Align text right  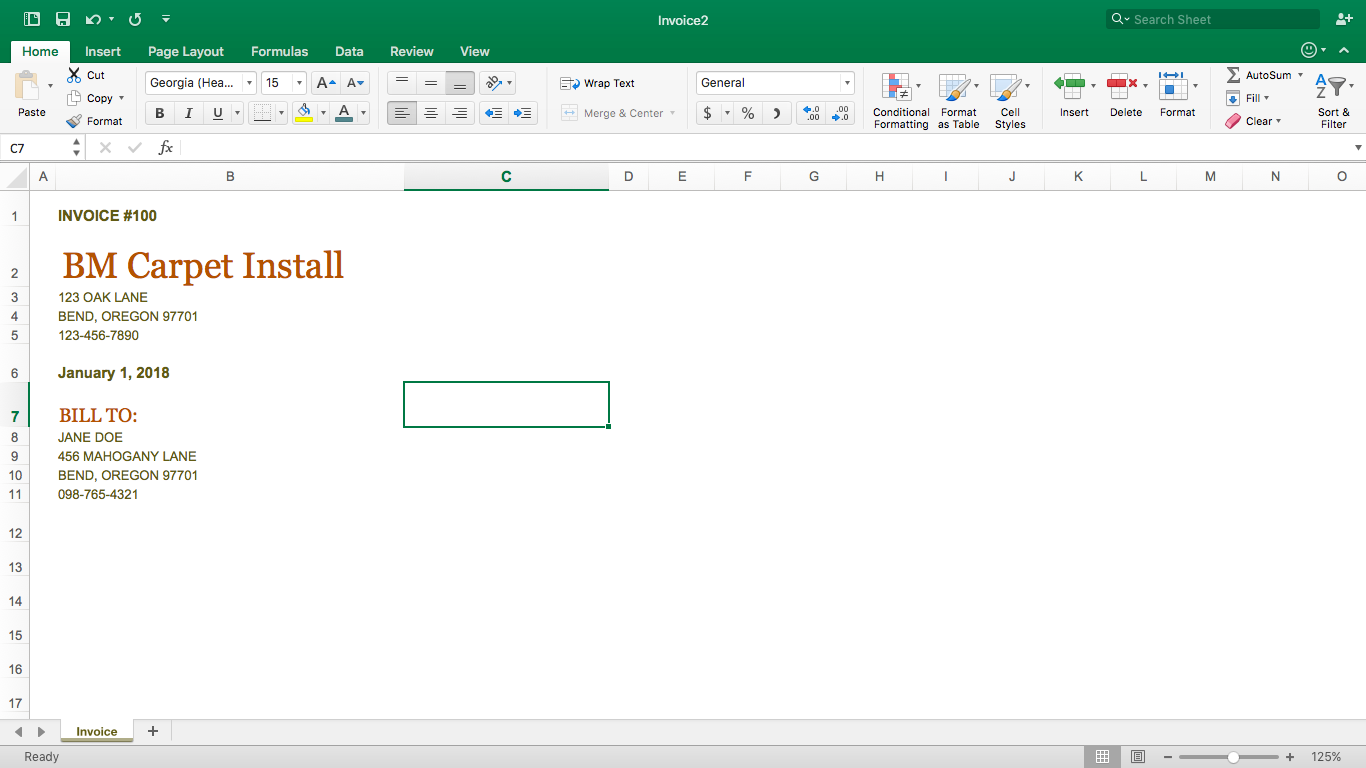tap(460, 113)
